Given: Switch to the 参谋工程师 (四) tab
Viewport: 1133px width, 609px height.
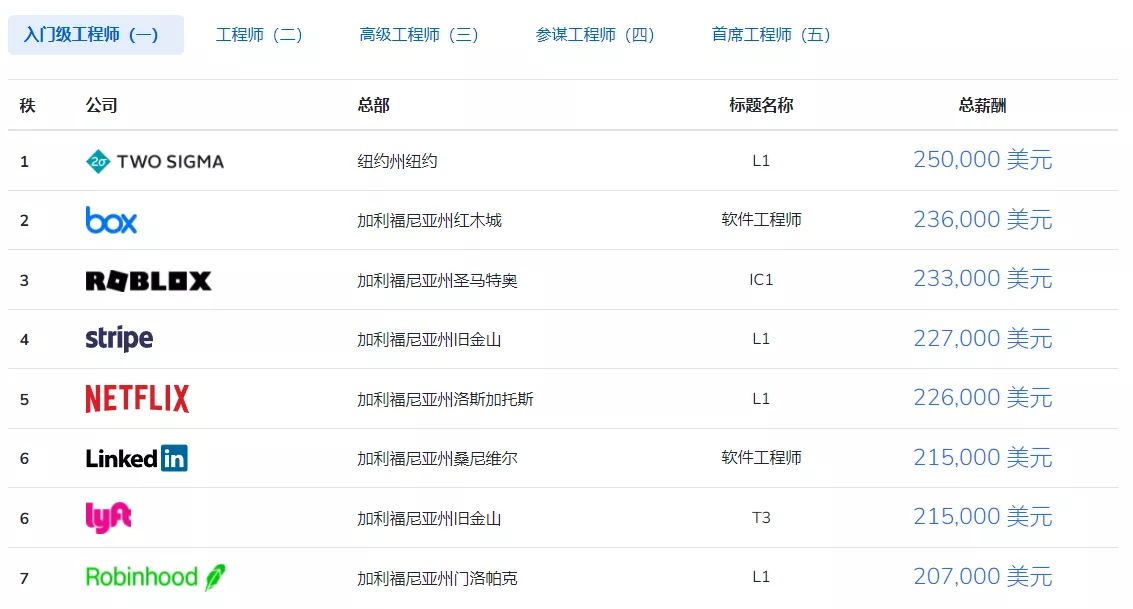Looking at the screenshot, I should (595, 35).
